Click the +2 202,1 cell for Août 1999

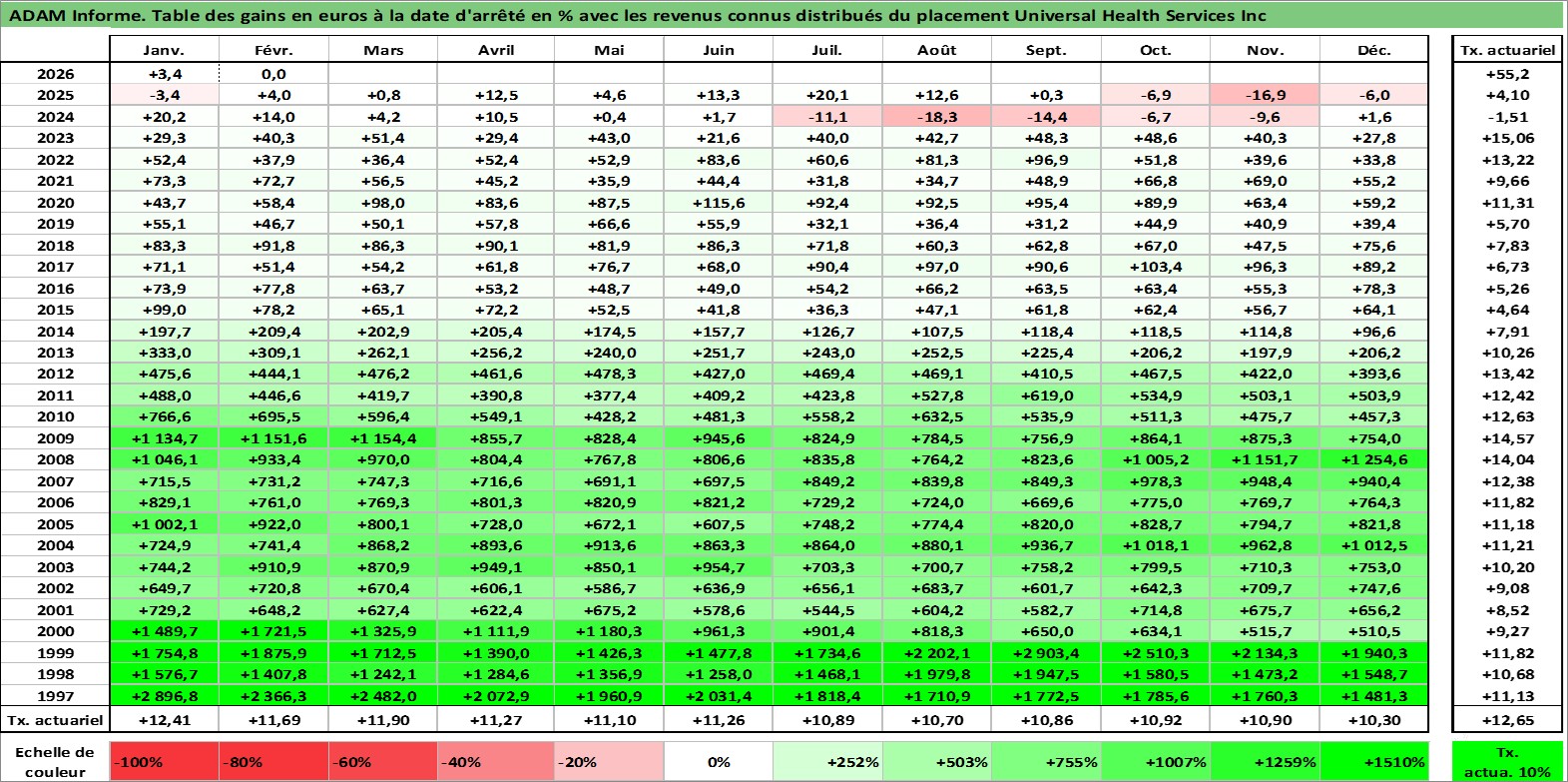click(936, 653)
